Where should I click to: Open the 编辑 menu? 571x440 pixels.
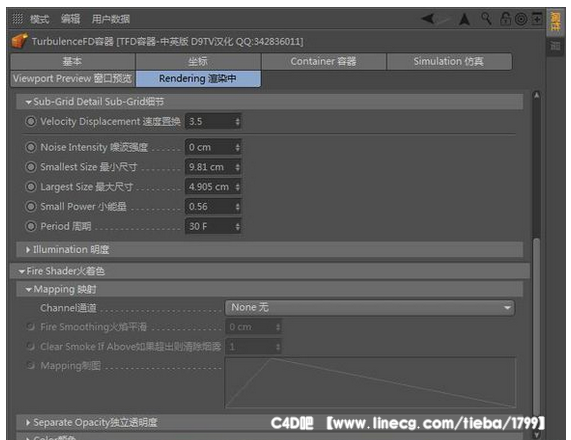point(71,19)
